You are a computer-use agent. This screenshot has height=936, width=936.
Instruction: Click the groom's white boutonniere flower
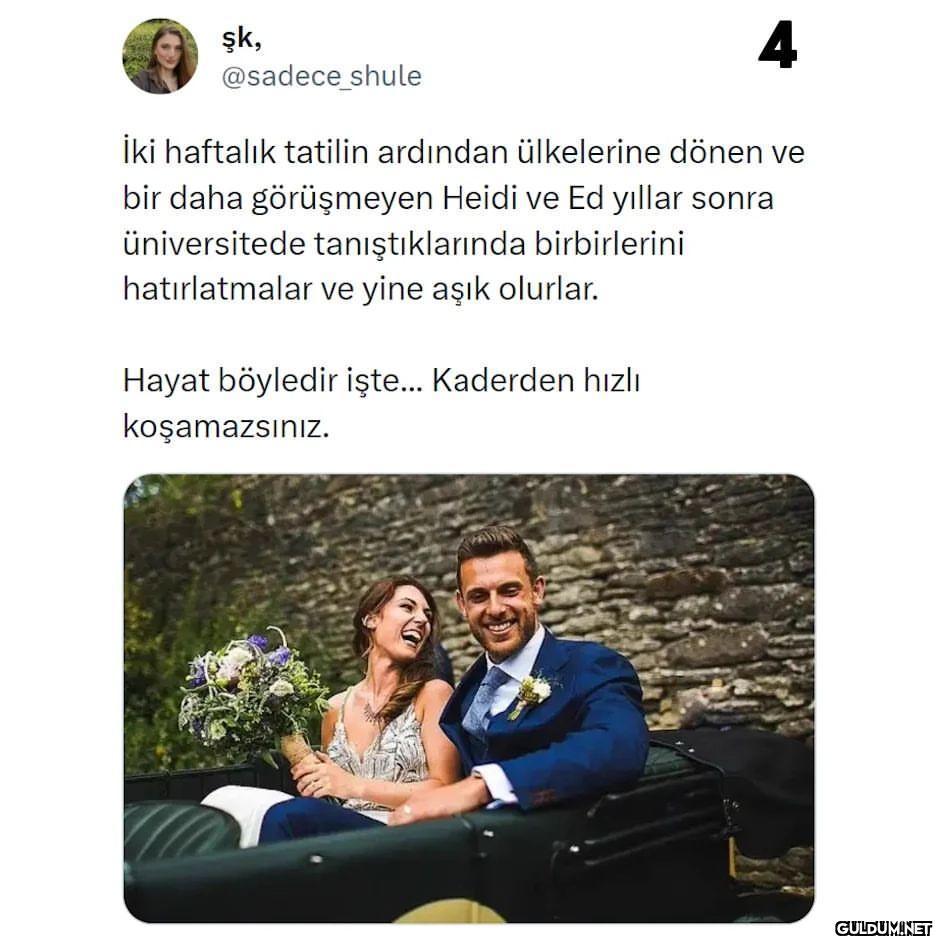click(x=533, y=691)
